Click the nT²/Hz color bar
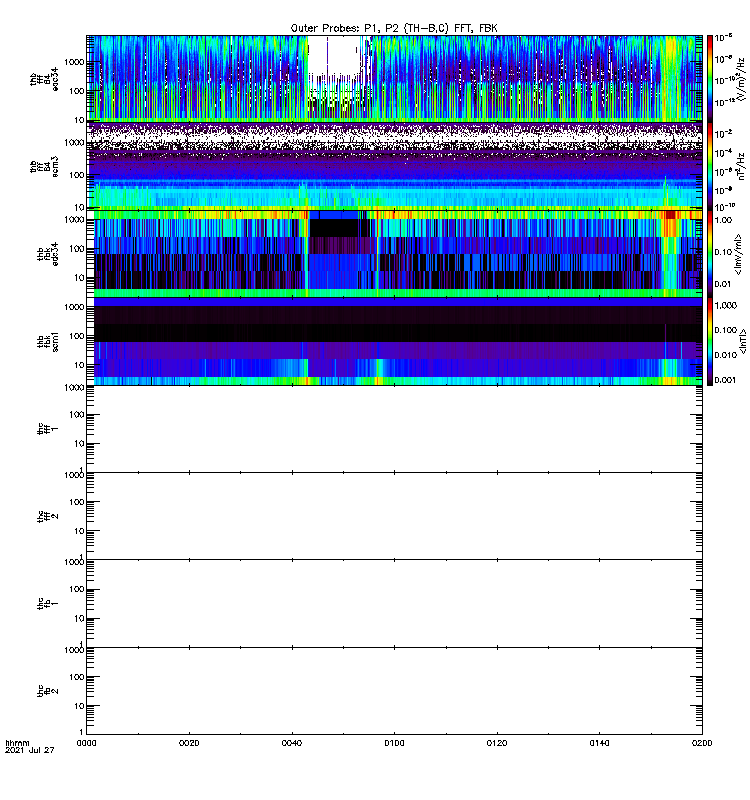Viewport: 750px width, 800px height. pyautogui.click(x=710, y=166)
